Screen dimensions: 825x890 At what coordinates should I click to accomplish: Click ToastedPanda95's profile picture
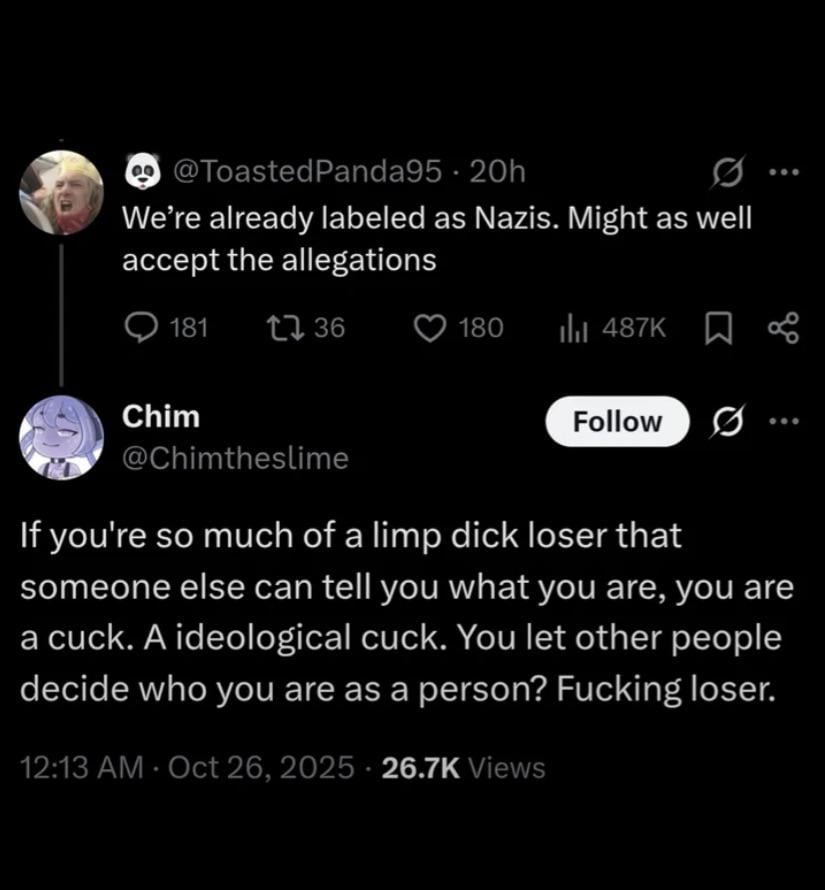tap(61, 191)
